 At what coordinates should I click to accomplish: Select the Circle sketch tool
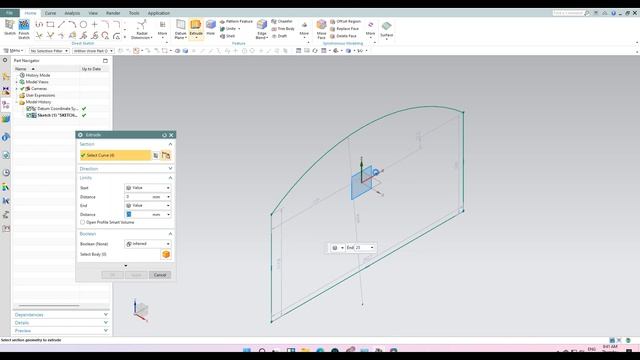pos(83,24)
